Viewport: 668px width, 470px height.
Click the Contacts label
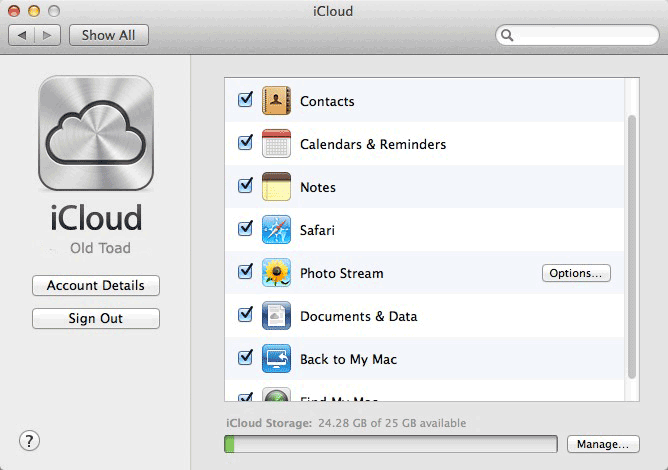click(x=327, y=101)
